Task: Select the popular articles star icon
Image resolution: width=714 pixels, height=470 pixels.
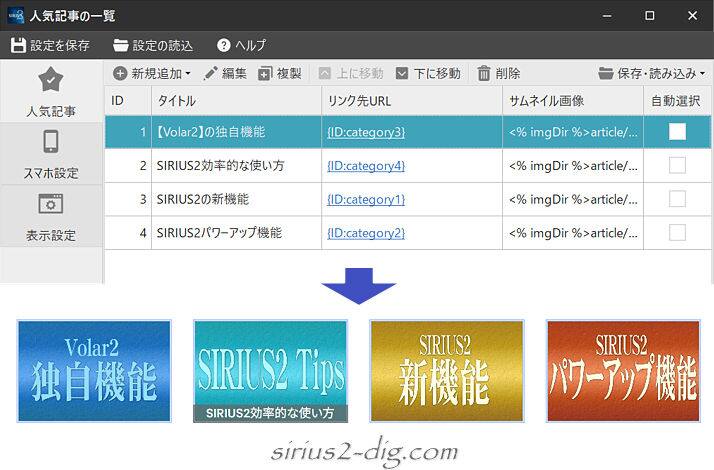Action: 50,81
